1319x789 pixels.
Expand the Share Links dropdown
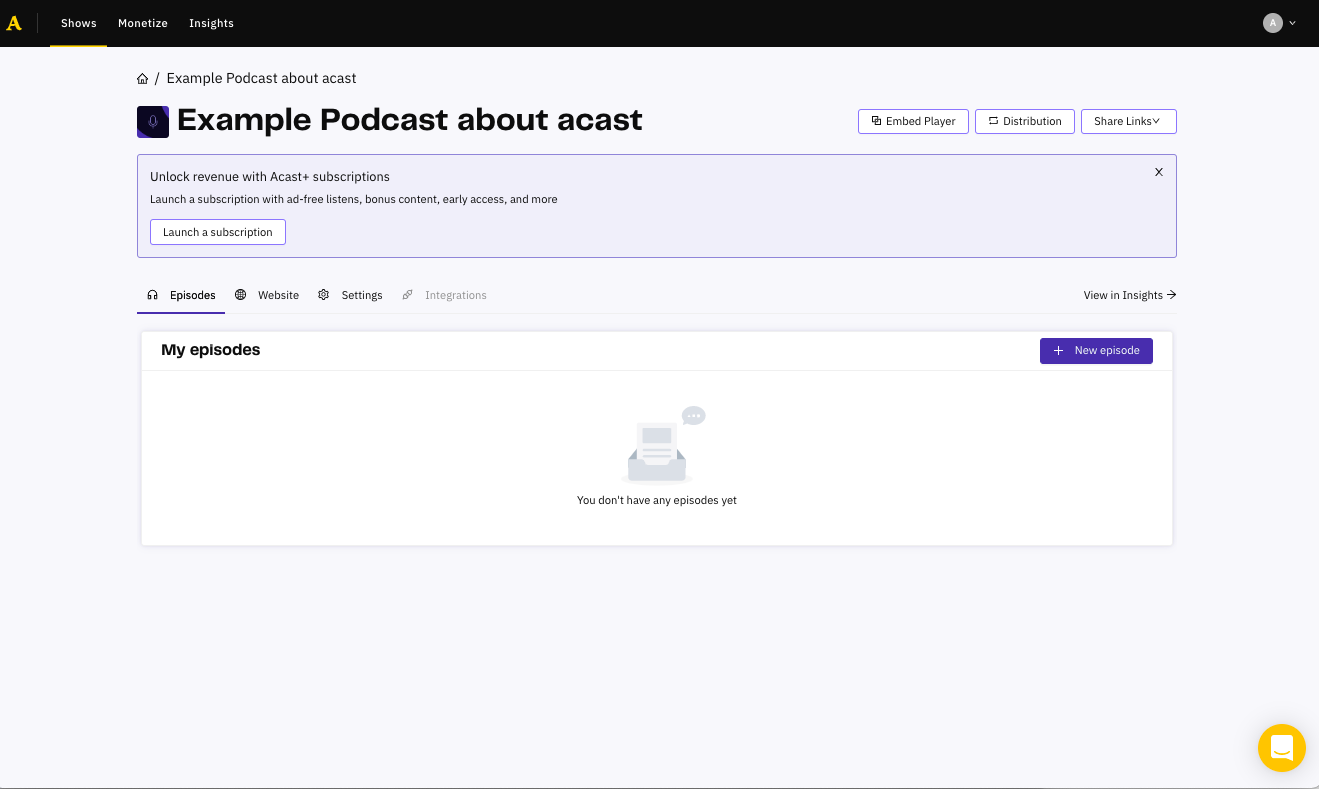[1129, 121]
